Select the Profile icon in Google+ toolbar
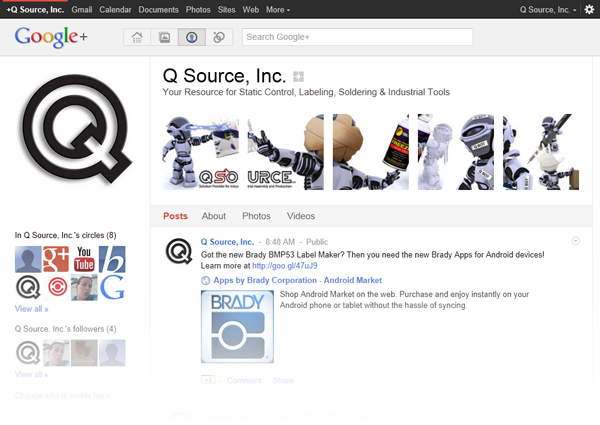This screenshot has height=425, width=600. click(x=192, y=37)
